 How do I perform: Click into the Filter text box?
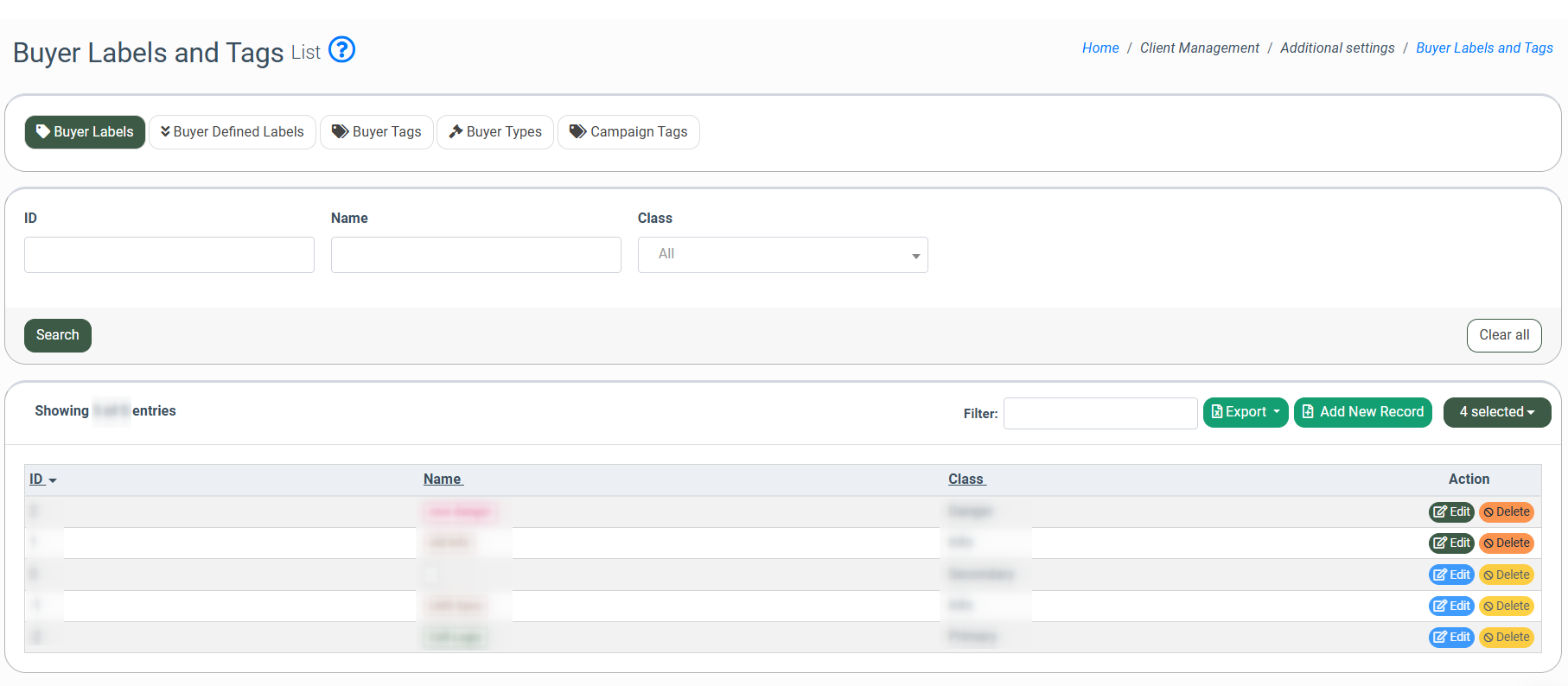1100,413
